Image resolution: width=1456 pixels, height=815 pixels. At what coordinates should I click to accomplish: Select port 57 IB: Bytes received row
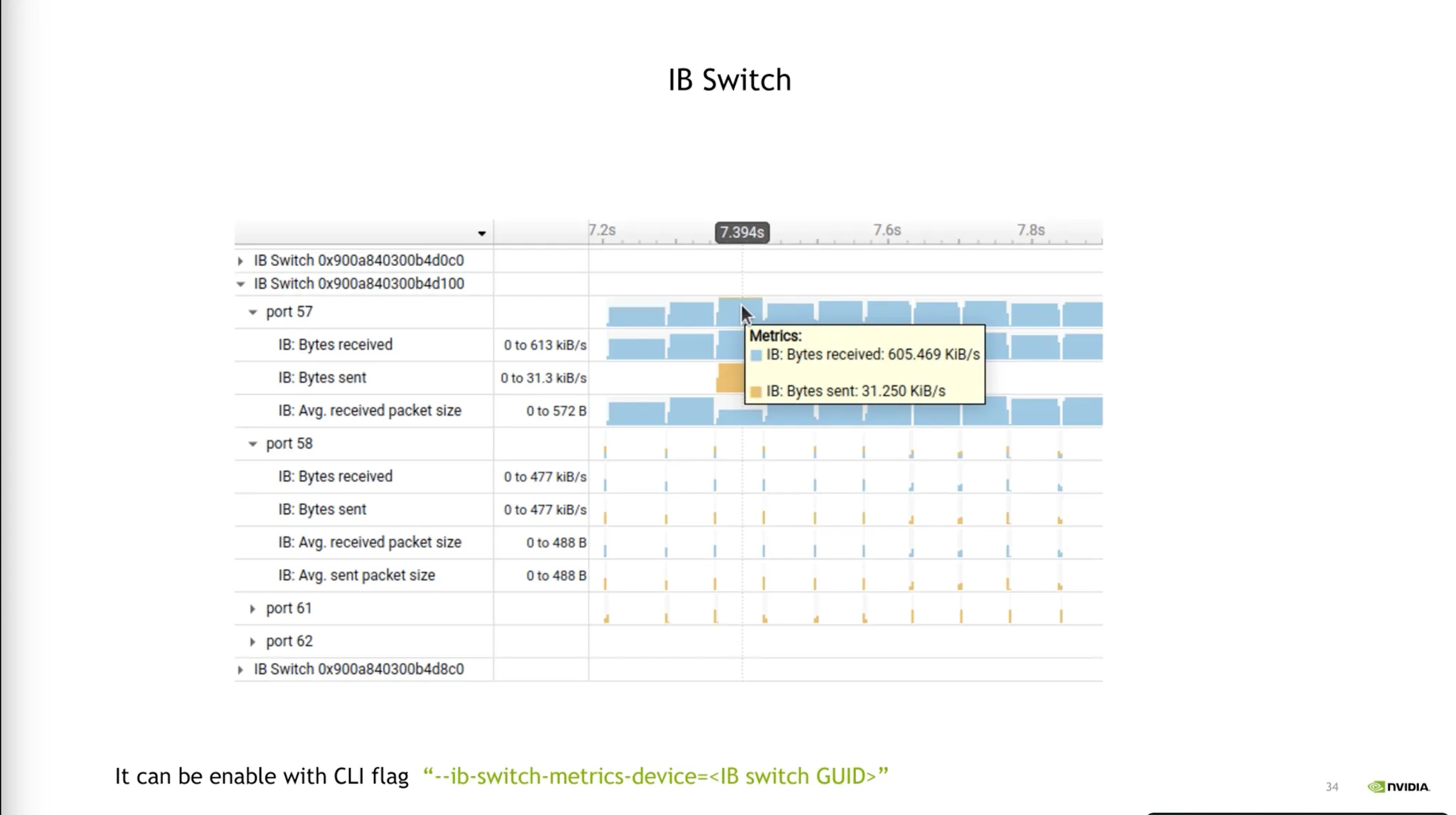point(335,345)
